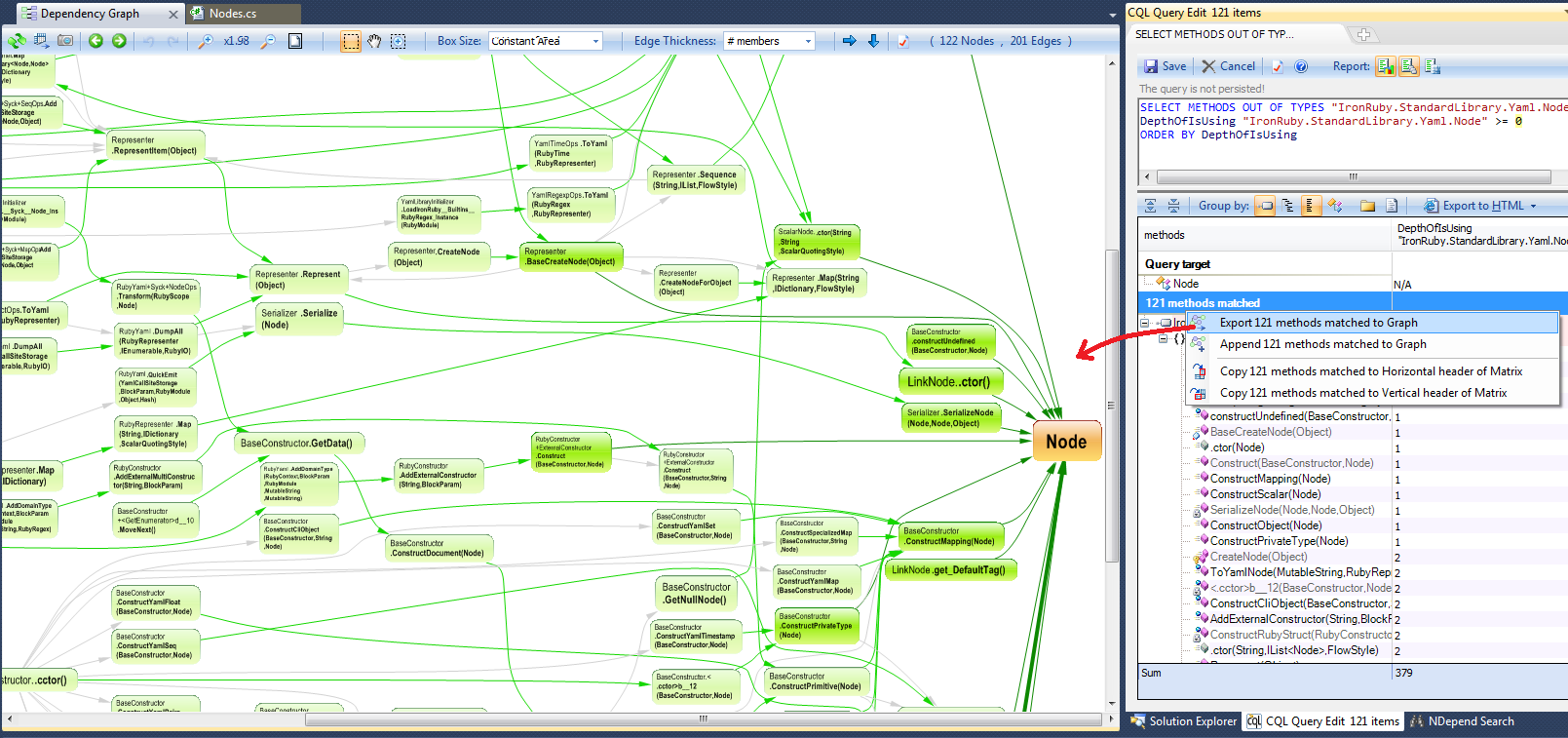Choose Copy to Vertical header of Matrix
The width and height of the screenshot is (1568, 738).
[x=1372, y=393]
